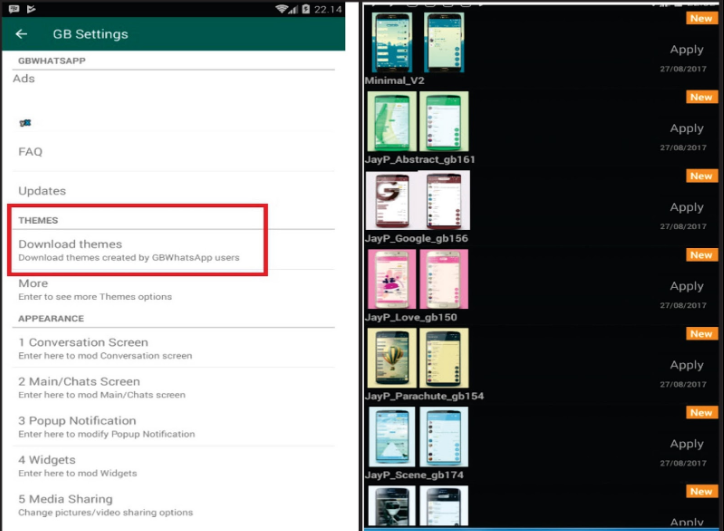Open 4 Widgets settings
724x531 pixels.
173,466
